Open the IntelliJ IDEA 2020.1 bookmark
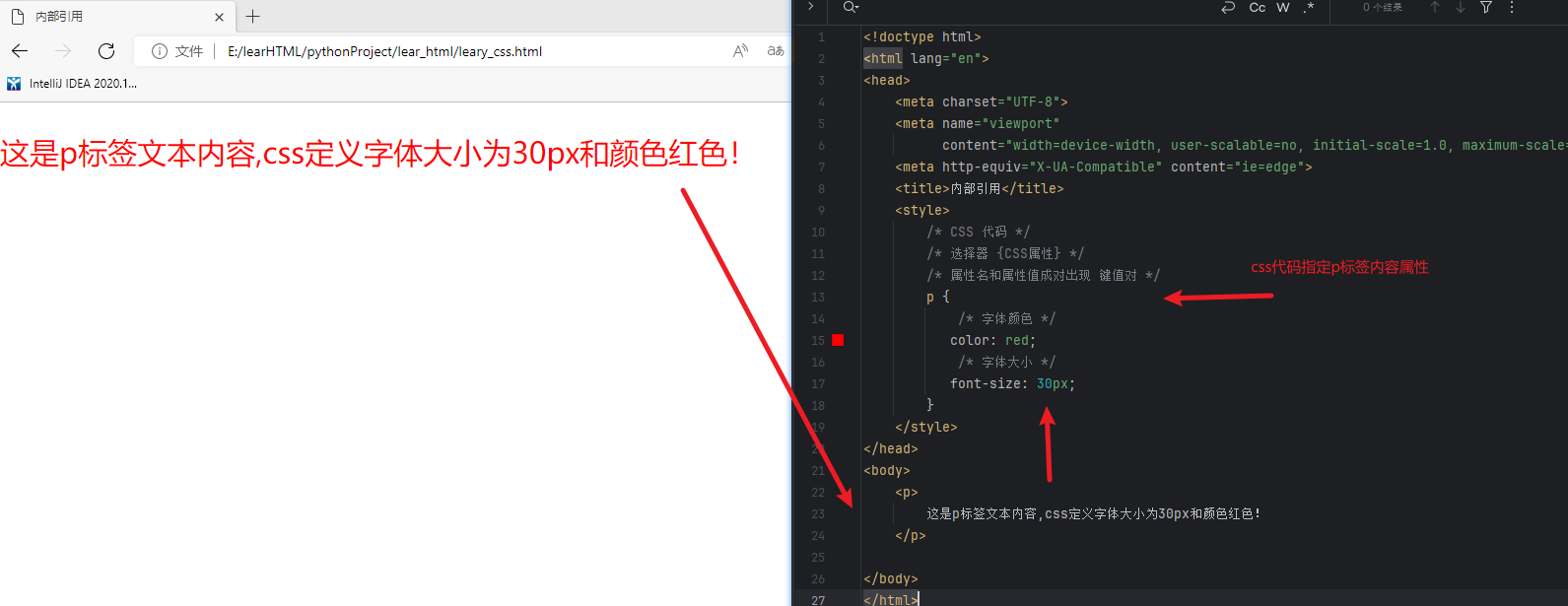1568x606 pixels. pos(72,84)
